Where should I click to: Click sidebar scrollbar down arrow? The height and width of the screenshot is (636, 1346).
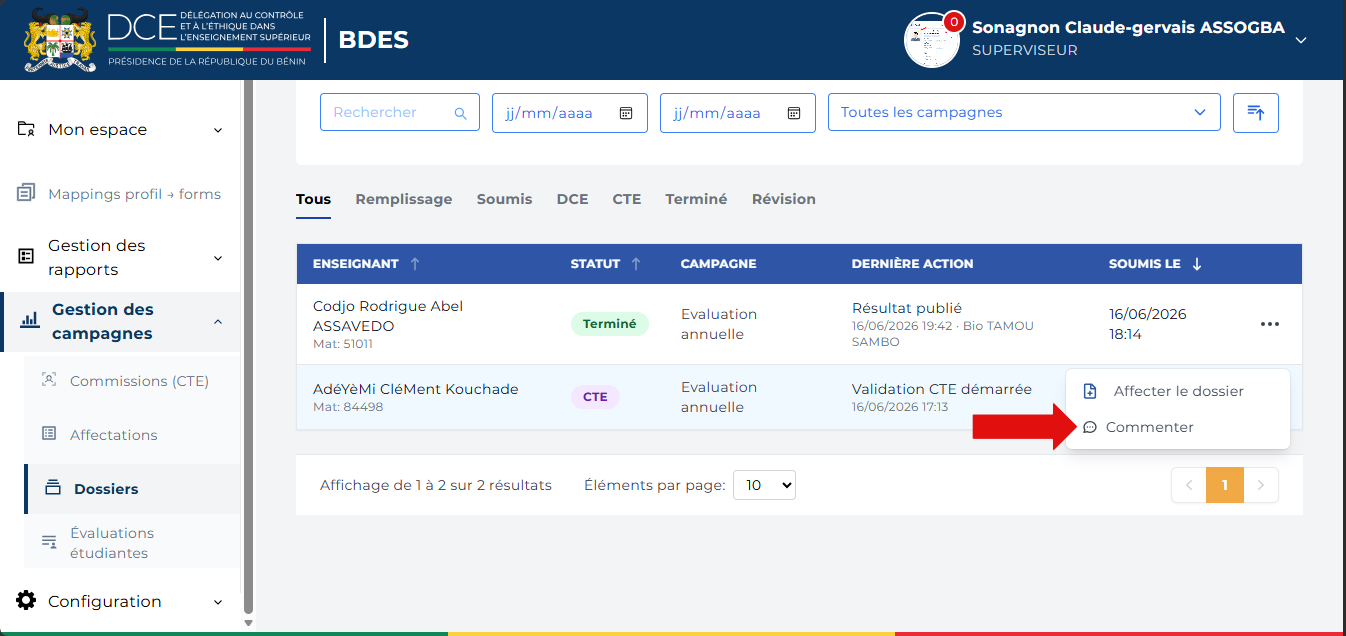point(249,623)
